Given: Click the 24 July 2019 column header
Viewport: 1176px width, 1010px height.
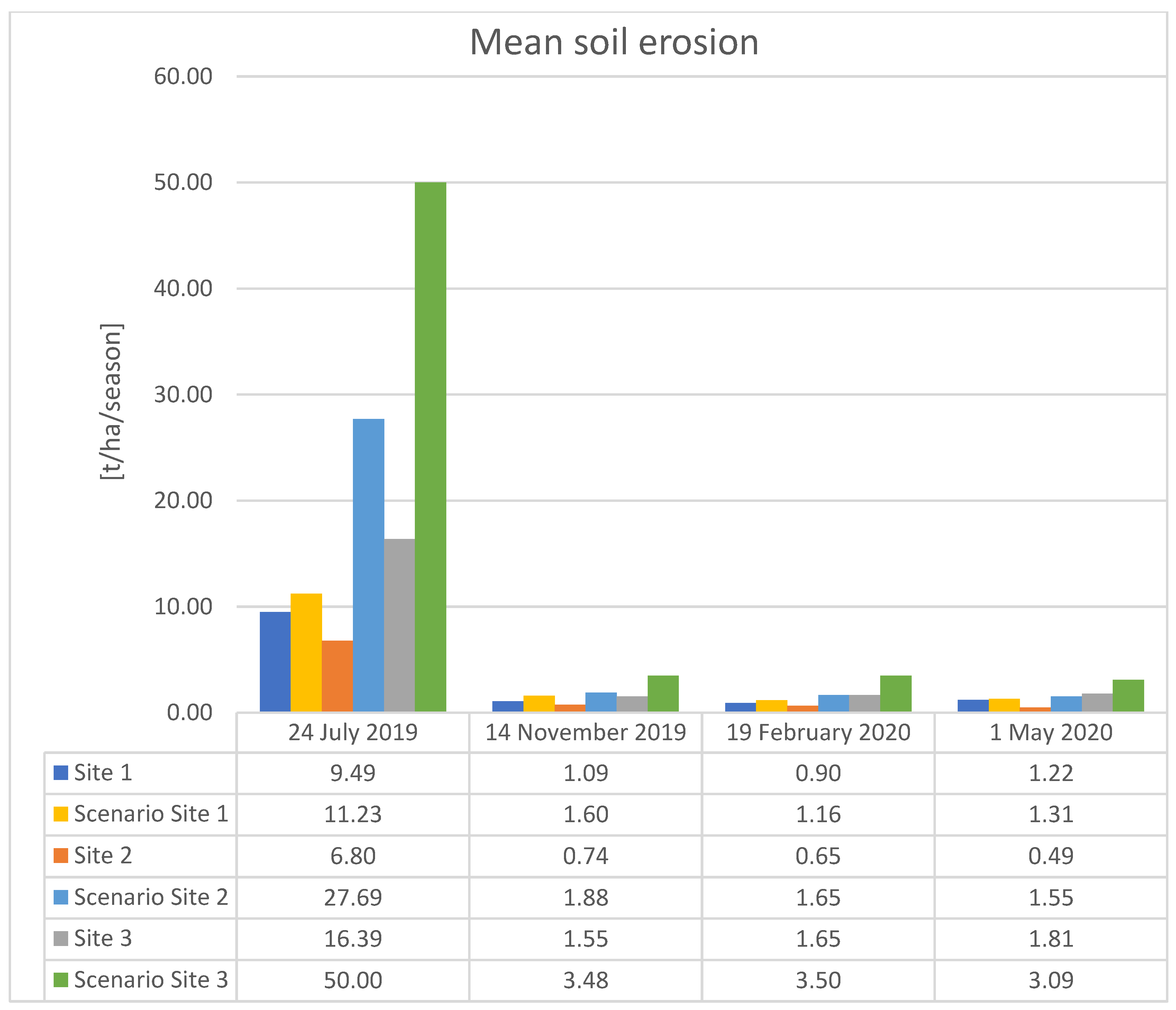Looking at the screenshot, I should [353, 733].
